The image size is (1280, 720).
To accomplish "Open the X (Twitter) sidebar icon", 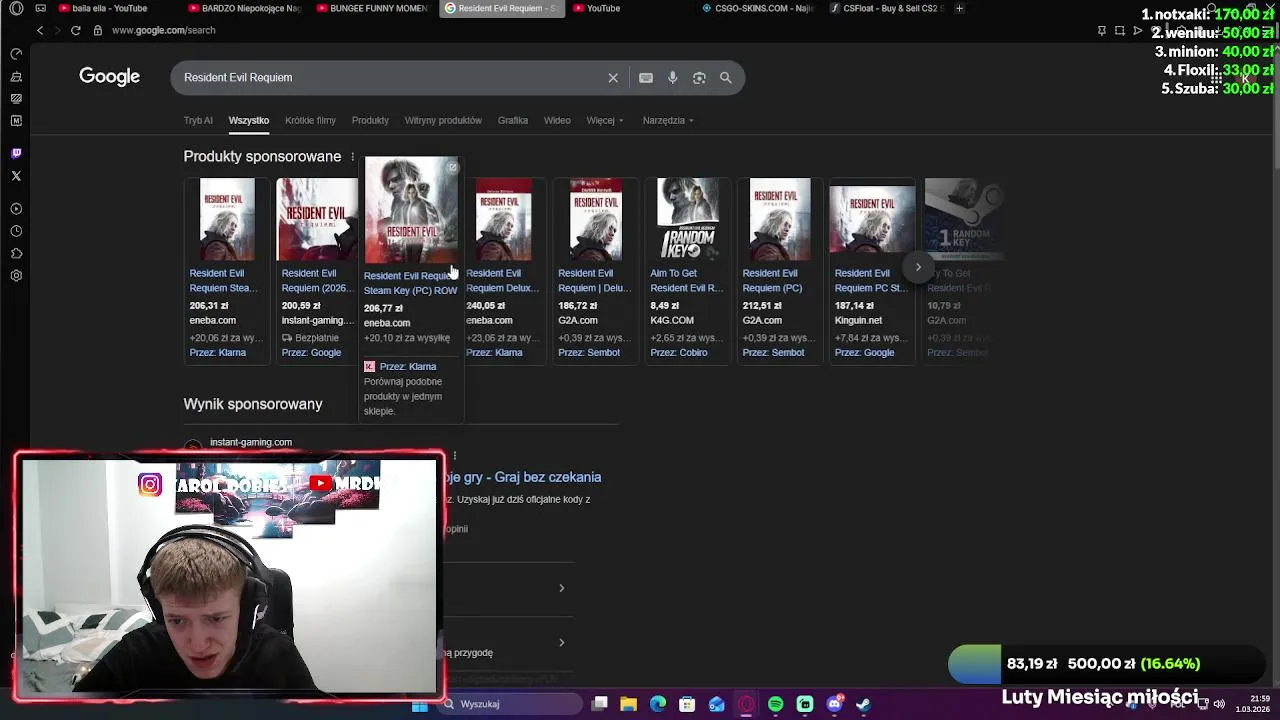I will coord(16,176).
